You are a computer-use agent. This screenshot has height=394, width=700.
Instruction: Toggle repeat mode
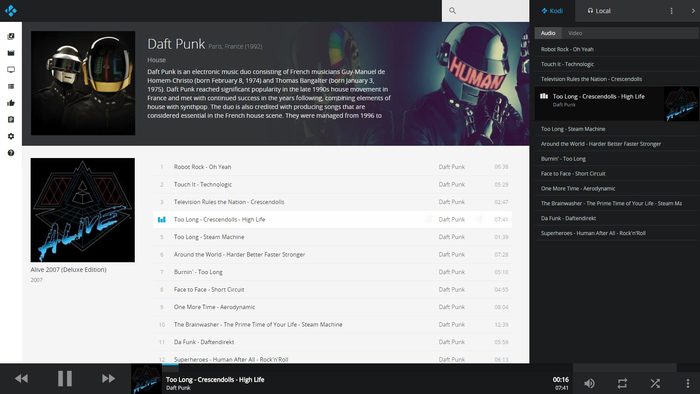point(622,383)
